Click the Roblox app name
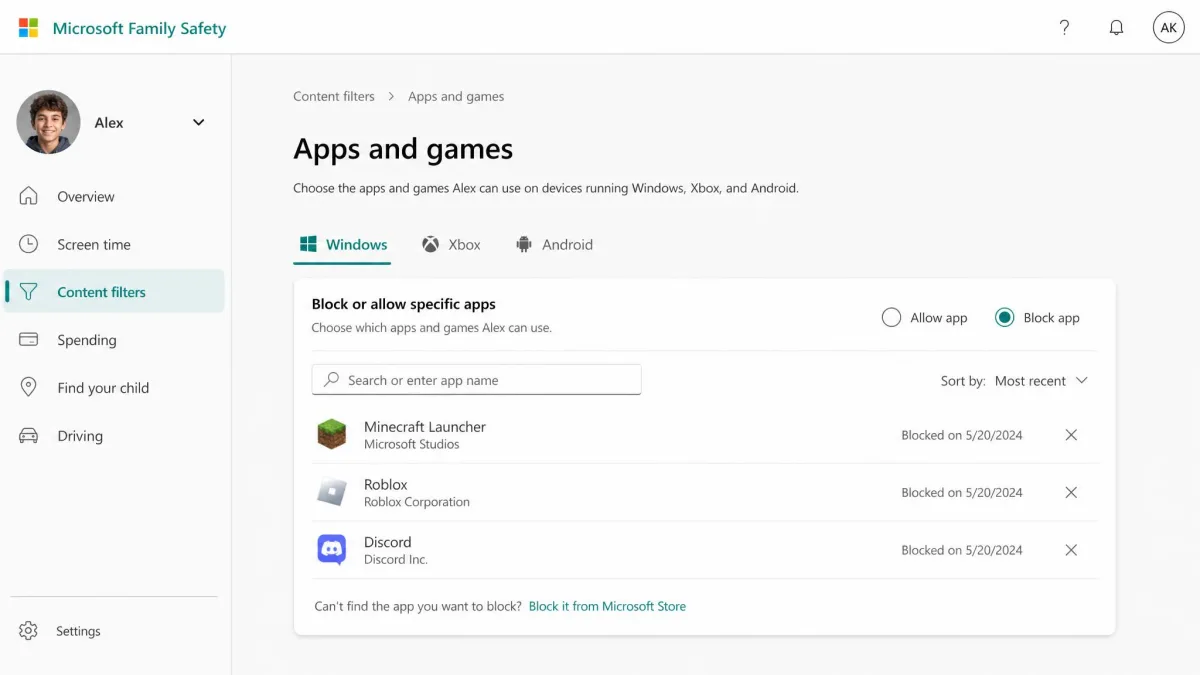Screen dimensions: 1200x675 (x=386, y=484)
